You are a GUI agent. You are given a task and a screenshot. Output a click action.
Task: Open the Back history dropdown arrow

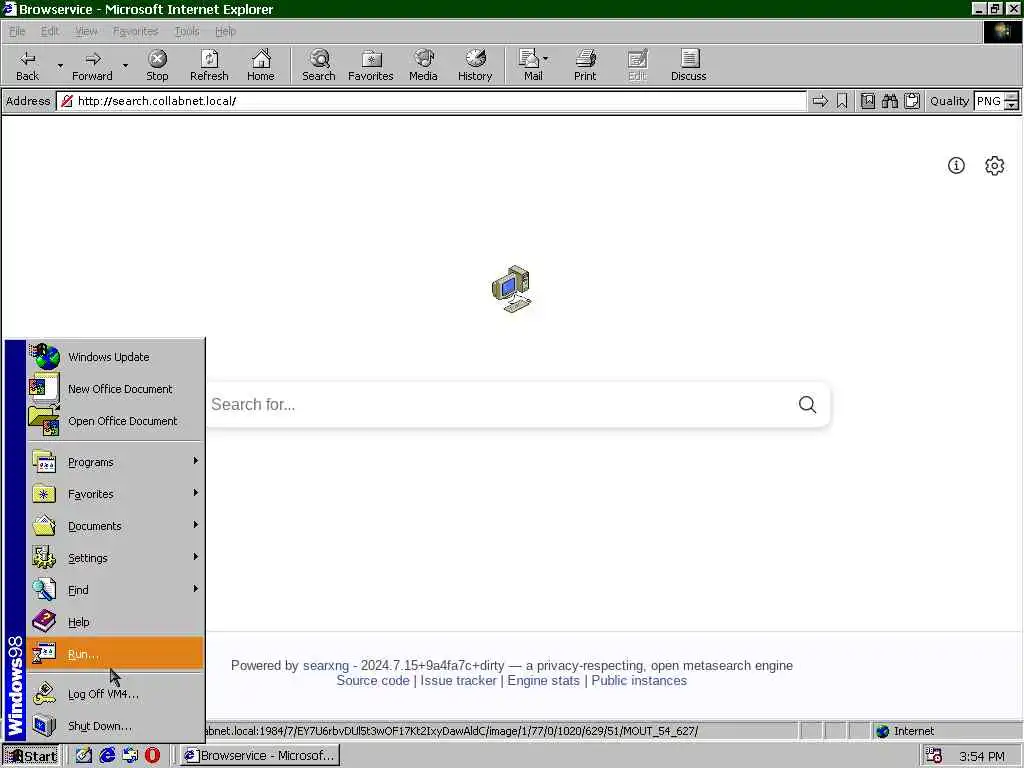coord(60,65)
